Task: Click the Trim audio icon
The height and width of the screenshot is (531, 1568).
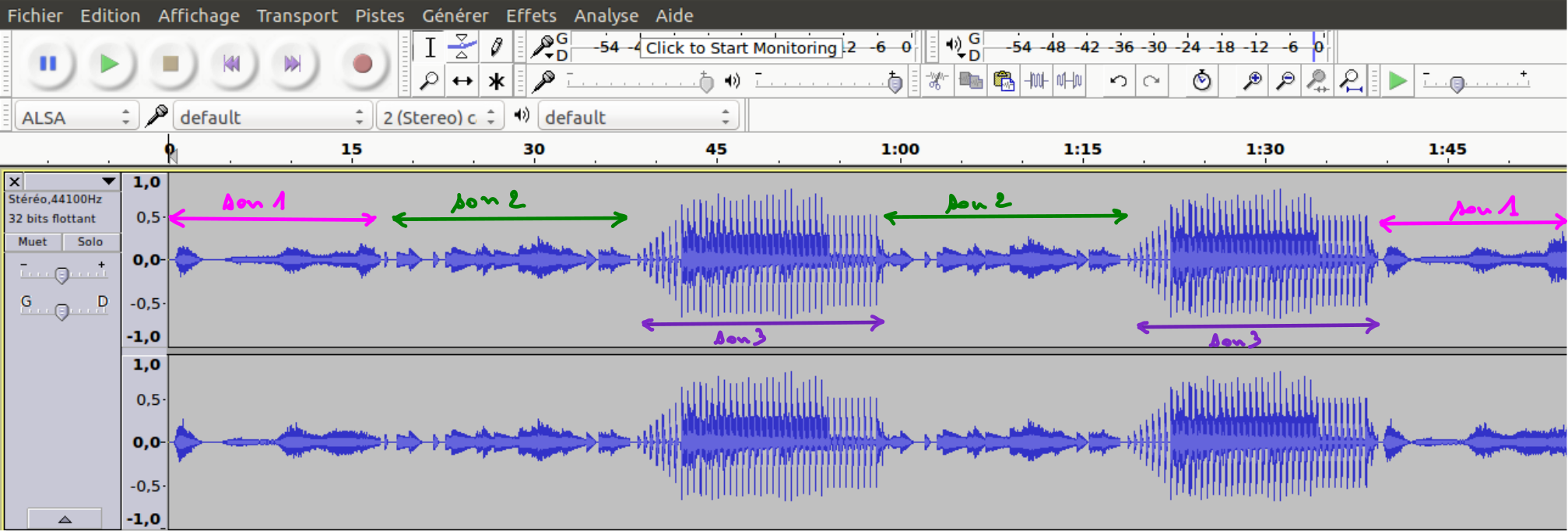Action: (1036, 80)
